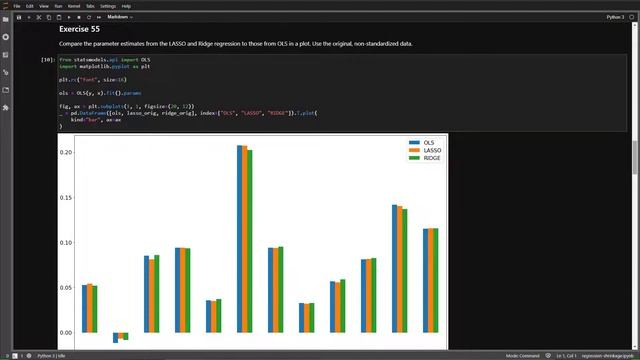Open the commands palette sidebar icon
Viewport: 640px width, 360px height.
click(x=6, y=55)
